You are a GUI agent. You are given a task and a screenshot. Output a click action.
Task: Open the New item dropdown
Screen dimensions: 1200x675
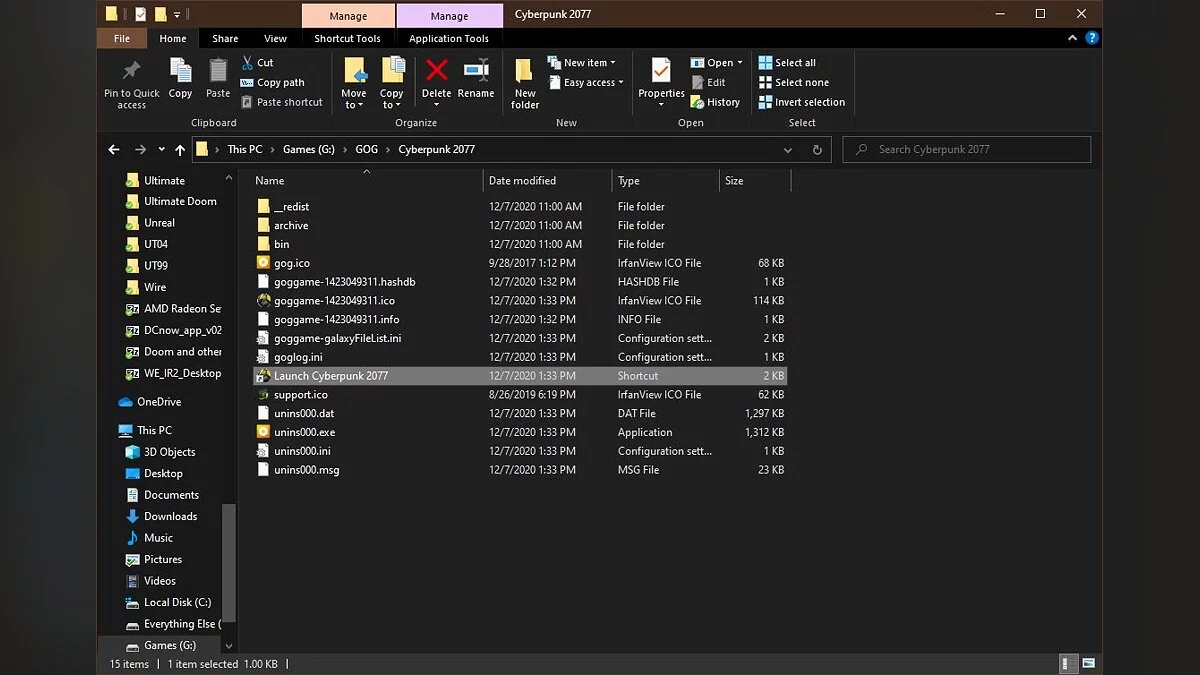pyautogui.click(x=582, y=62)
